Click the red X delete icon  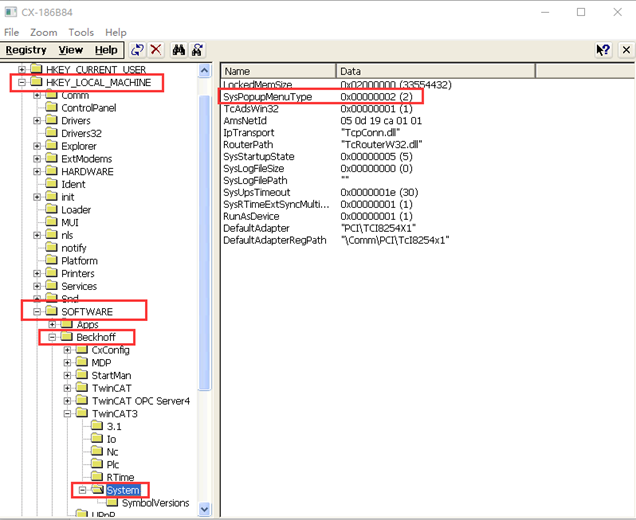[x=156, y=50]
